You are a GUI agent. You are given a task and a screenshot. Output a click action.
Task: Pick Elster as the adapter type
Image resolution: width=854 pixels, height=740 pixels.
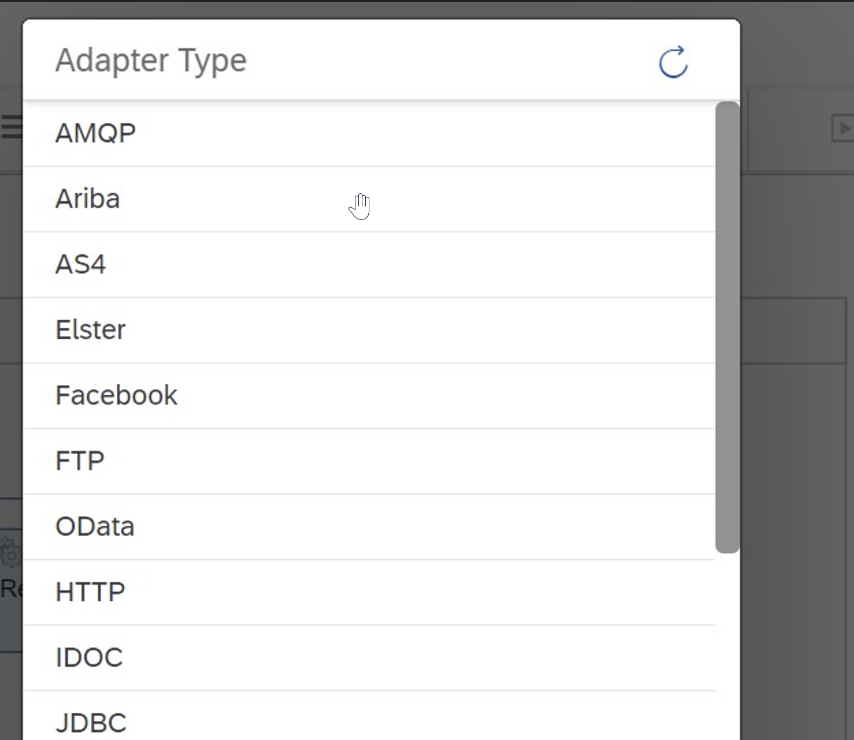369,330
